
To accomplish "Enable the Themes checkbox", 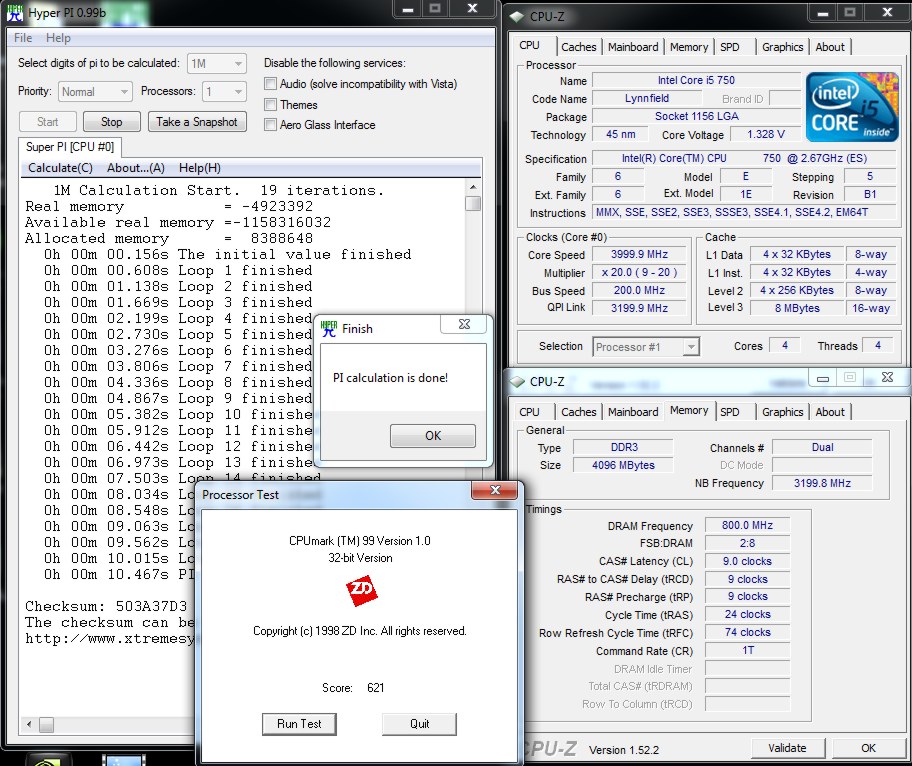I will click(270, 105).
